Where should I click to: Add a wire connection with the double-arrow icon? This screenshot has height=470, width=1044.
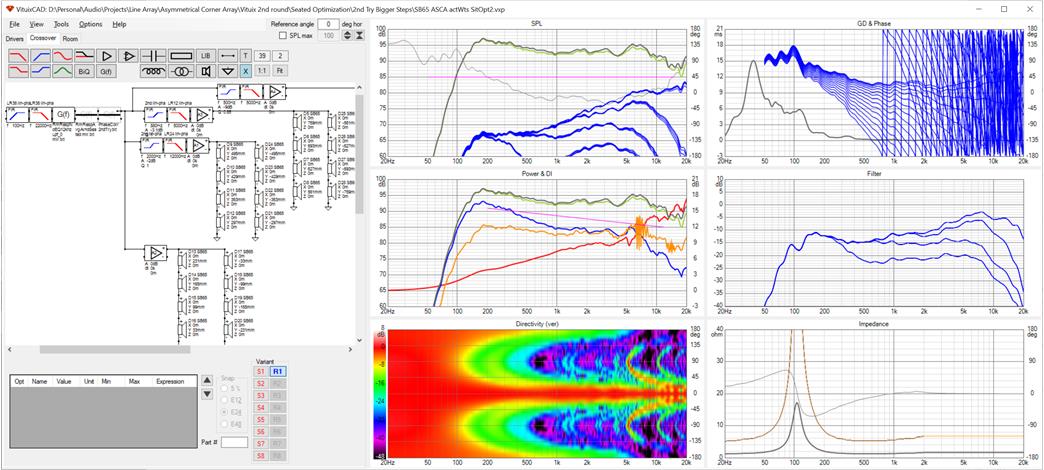(x=228, y=55)
